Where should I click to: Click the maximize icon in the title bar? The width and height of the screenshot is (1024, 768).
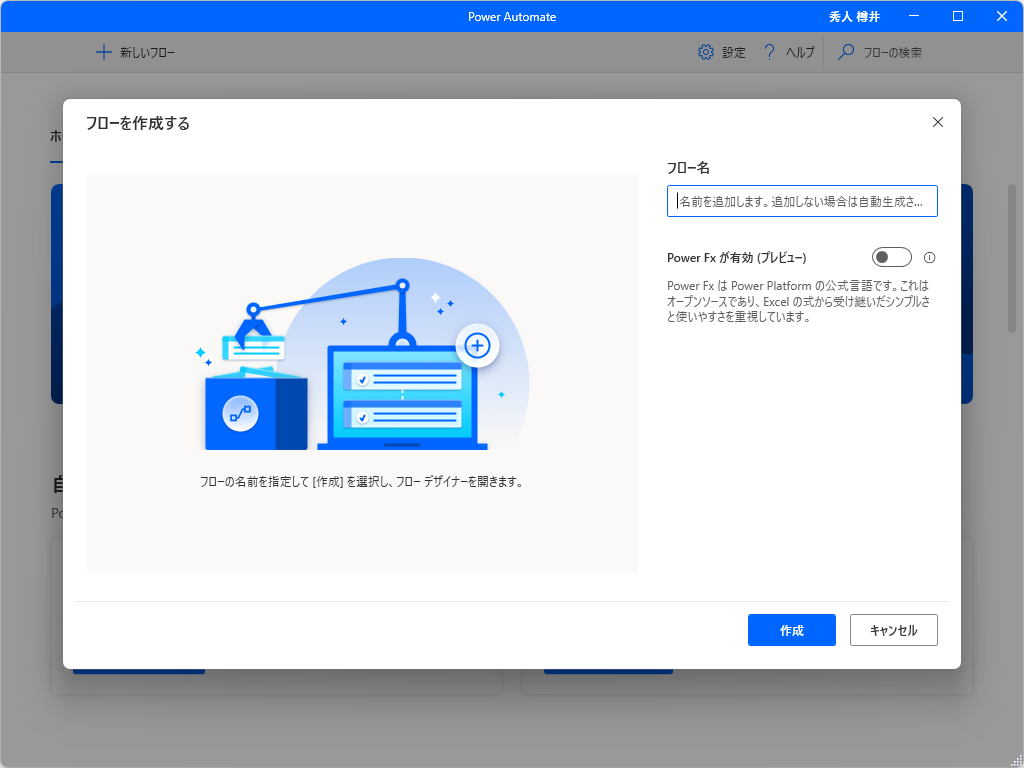(957, 16)
